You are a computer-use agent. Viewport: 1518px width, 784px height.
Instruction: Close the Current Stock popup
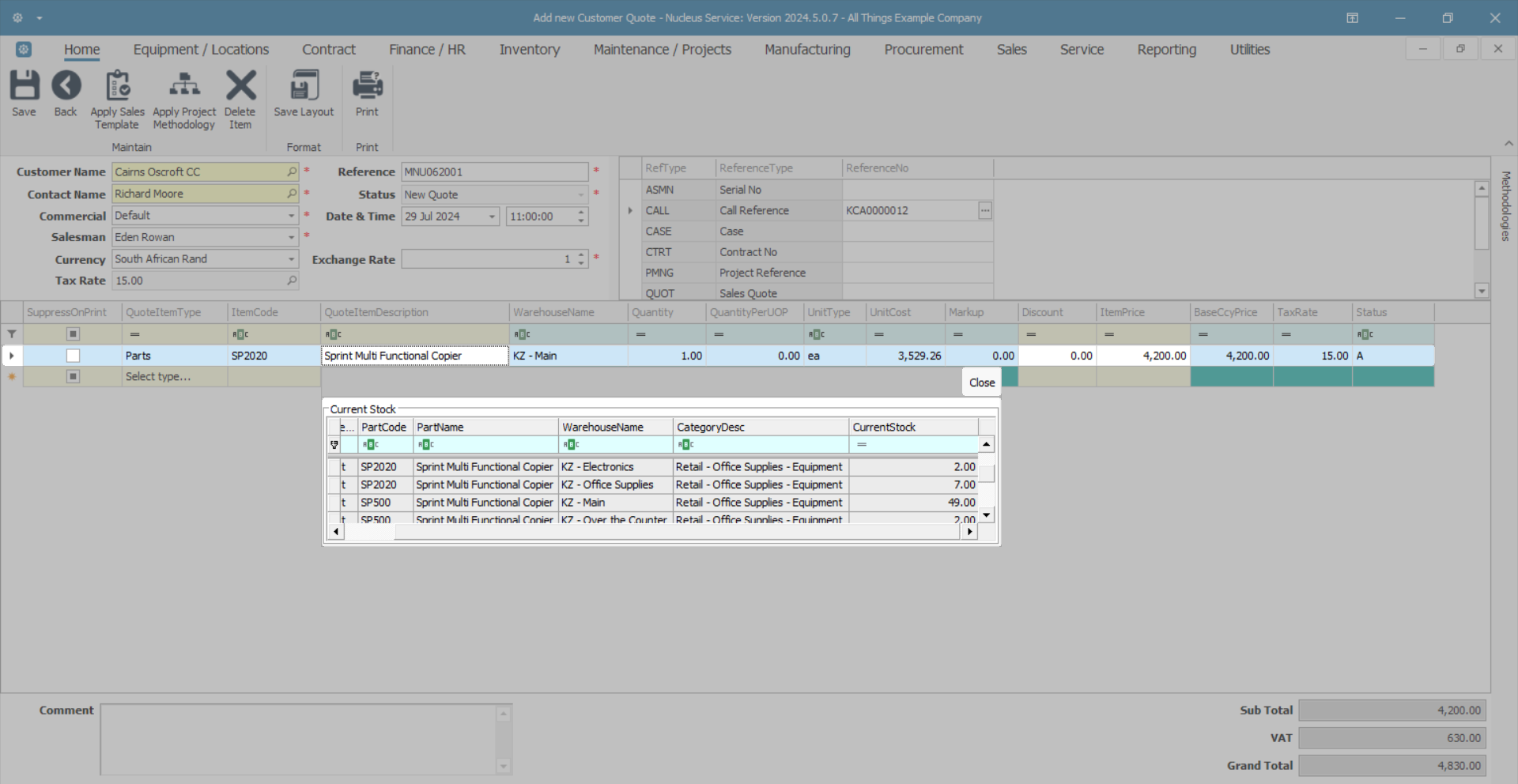tap(981, 383)
